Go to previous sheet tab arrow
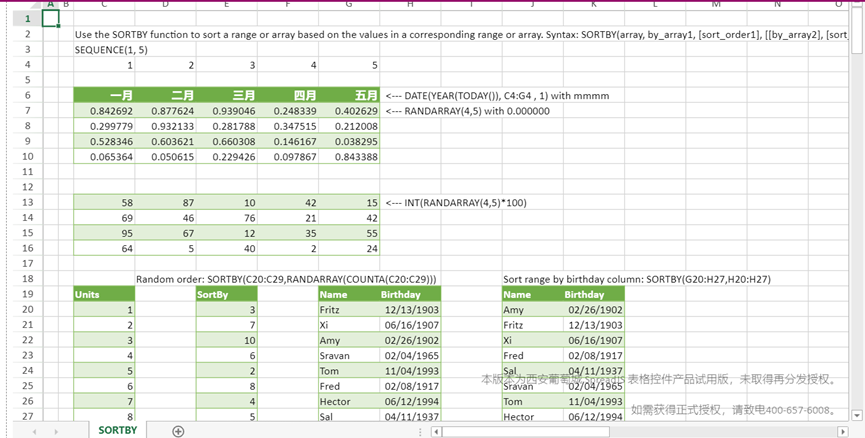 tap(35, 431)
